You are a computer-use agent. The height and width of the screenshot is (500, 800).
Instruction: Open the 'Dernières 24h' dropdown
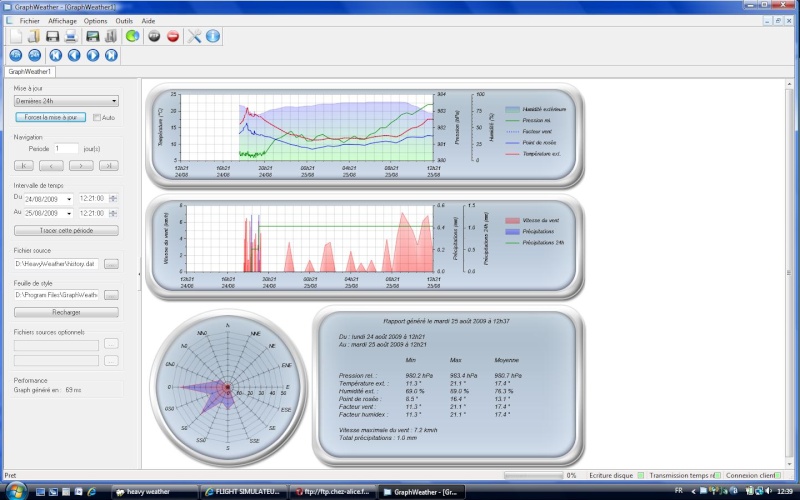[x=66, y=101]
